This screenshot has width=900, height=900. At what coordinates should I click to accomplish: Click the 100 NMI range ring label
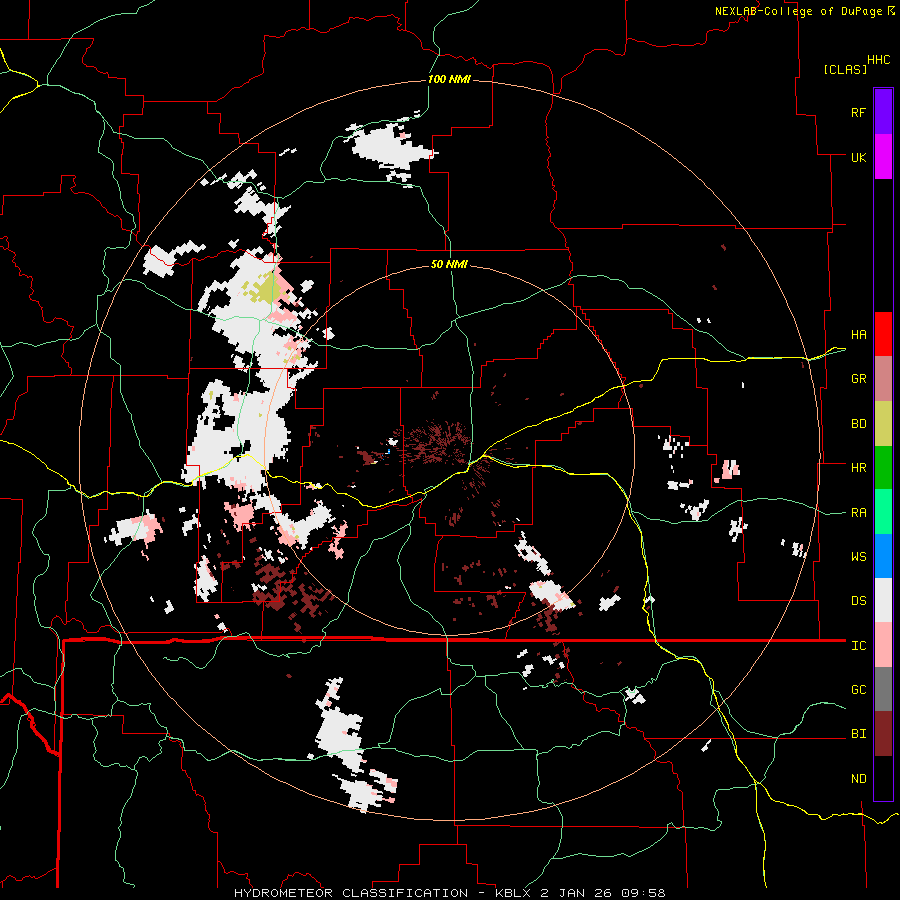pos(449,79)
